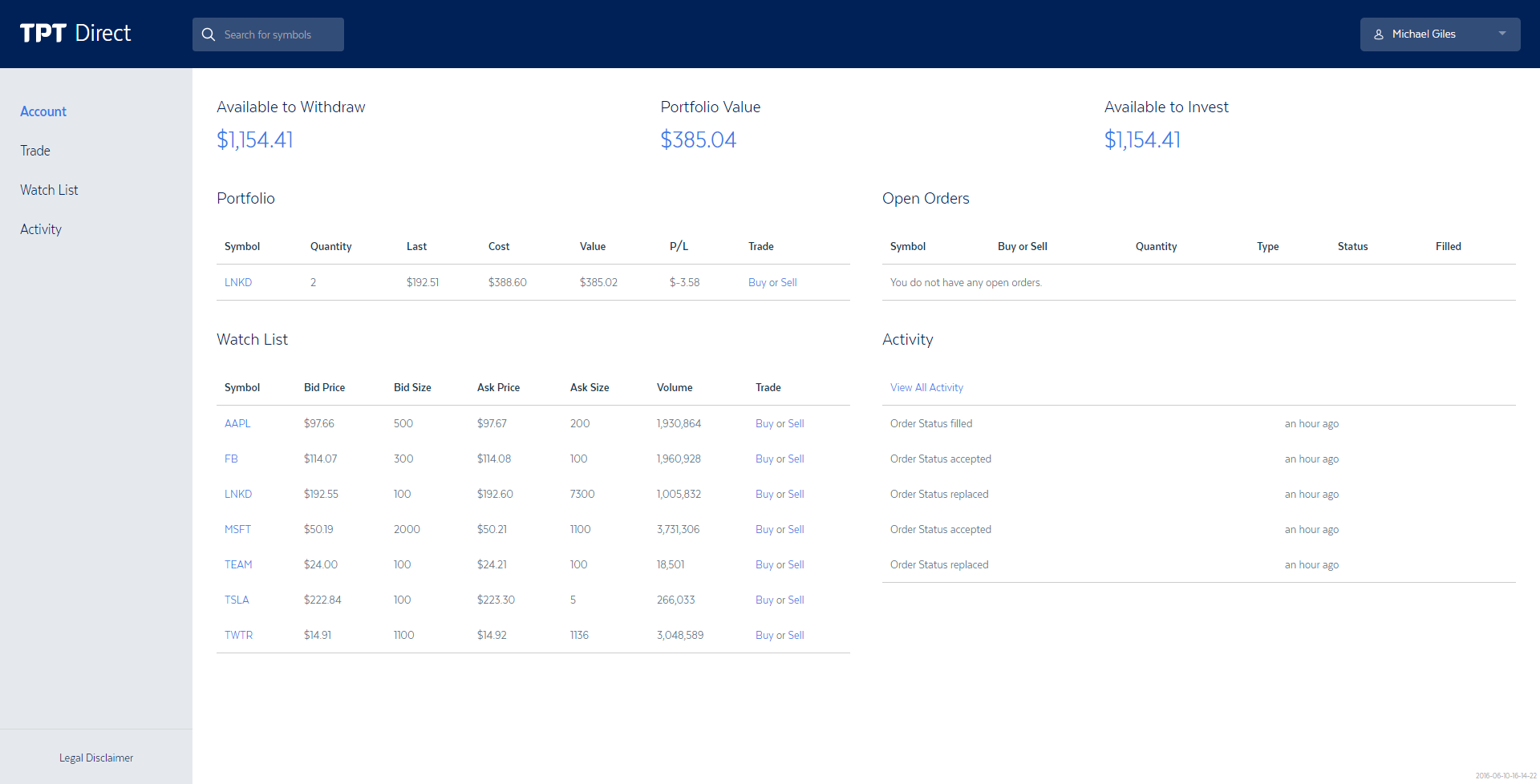Click Portfolio Quantity column header
This screenshot has height=784, width=1540.
coord(331,246)
